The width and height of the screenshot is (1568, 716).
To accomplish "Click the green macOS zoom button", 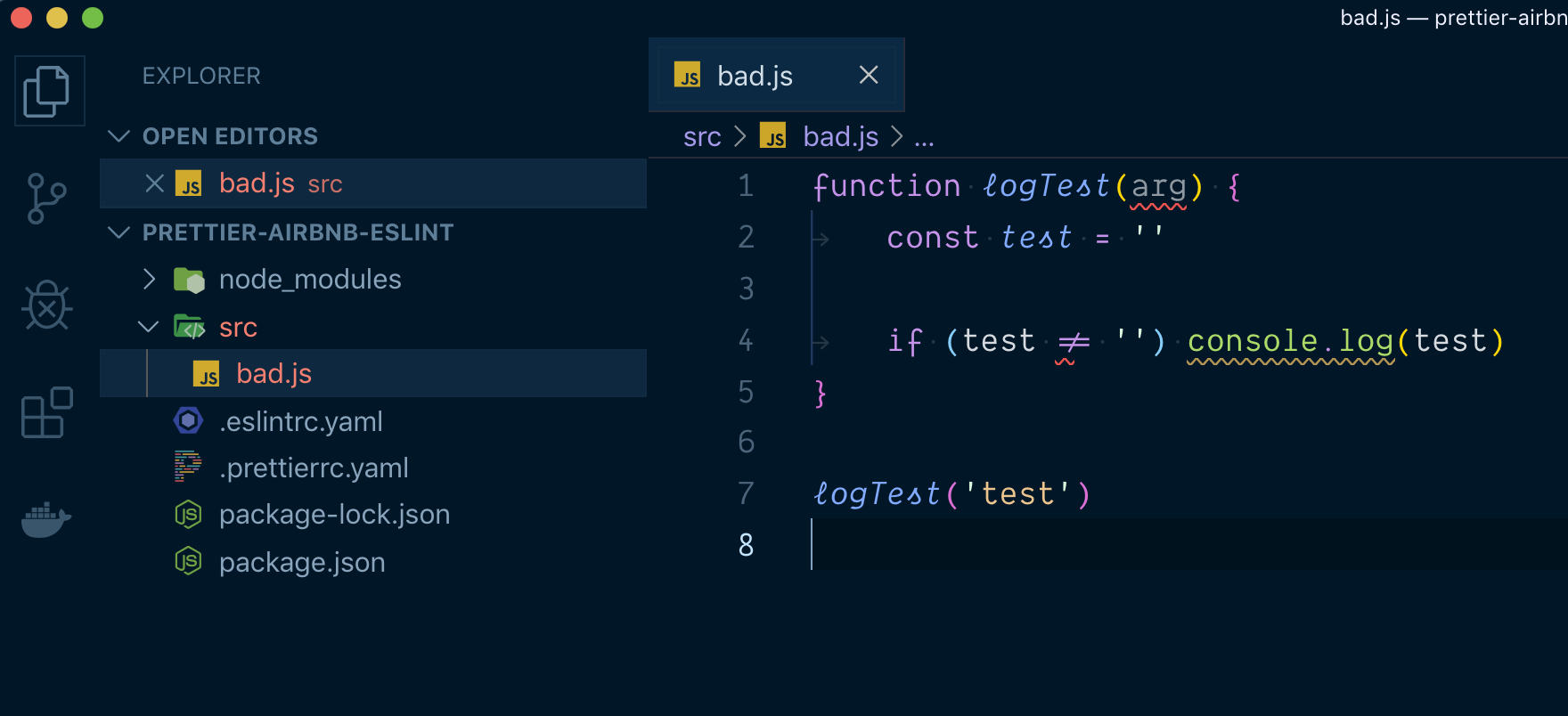I will point(93,18).
